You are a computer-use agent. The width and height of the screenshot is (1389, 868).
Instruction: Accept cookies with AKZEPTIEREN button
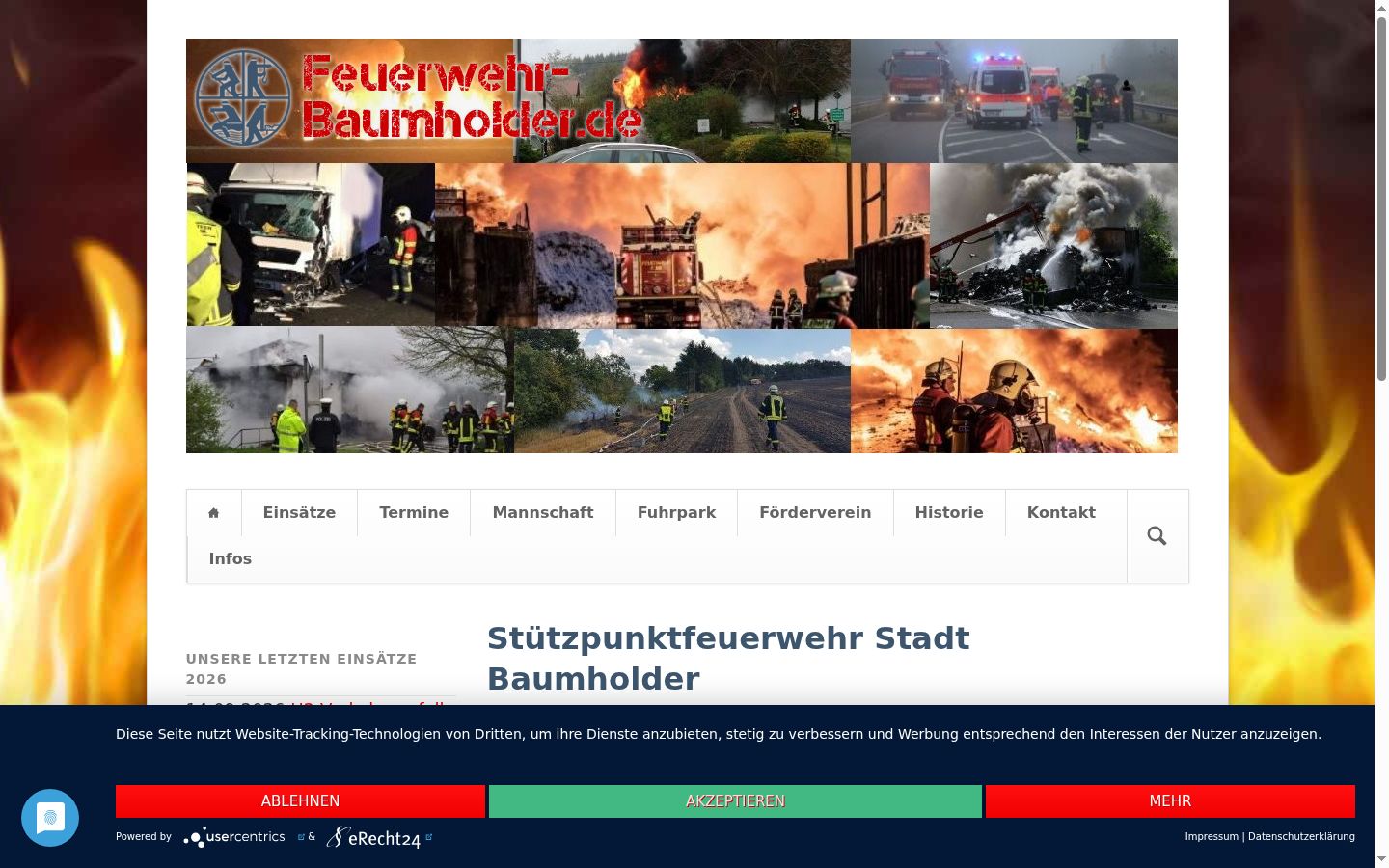point(735,801)
